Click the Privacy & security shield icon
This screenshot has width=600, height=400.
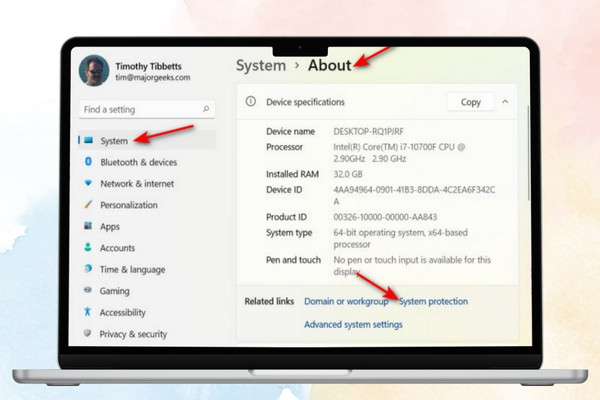pyautogui.click(x=87, y=333)
